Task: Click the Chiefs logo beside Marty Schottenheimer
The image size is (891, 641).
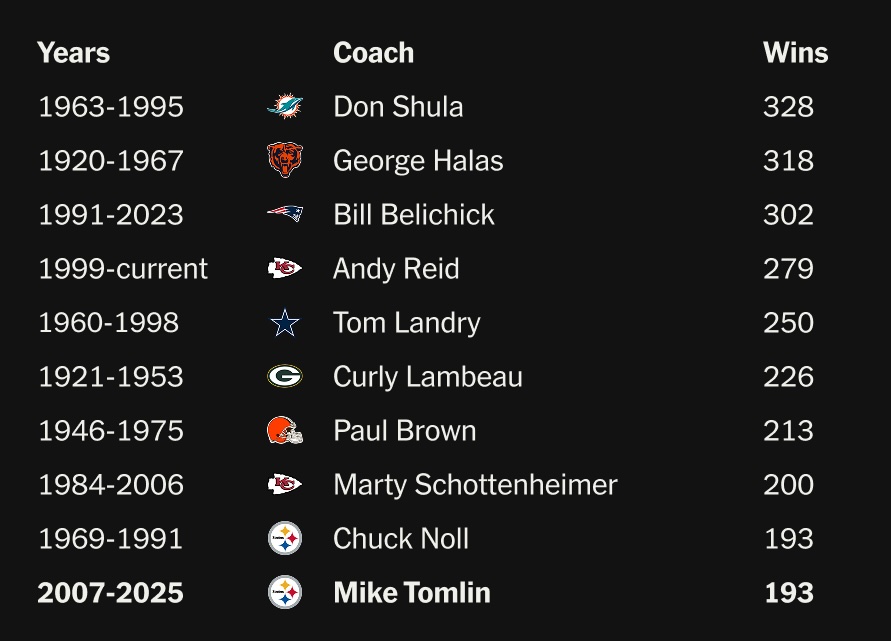Action: coord(285,484)
